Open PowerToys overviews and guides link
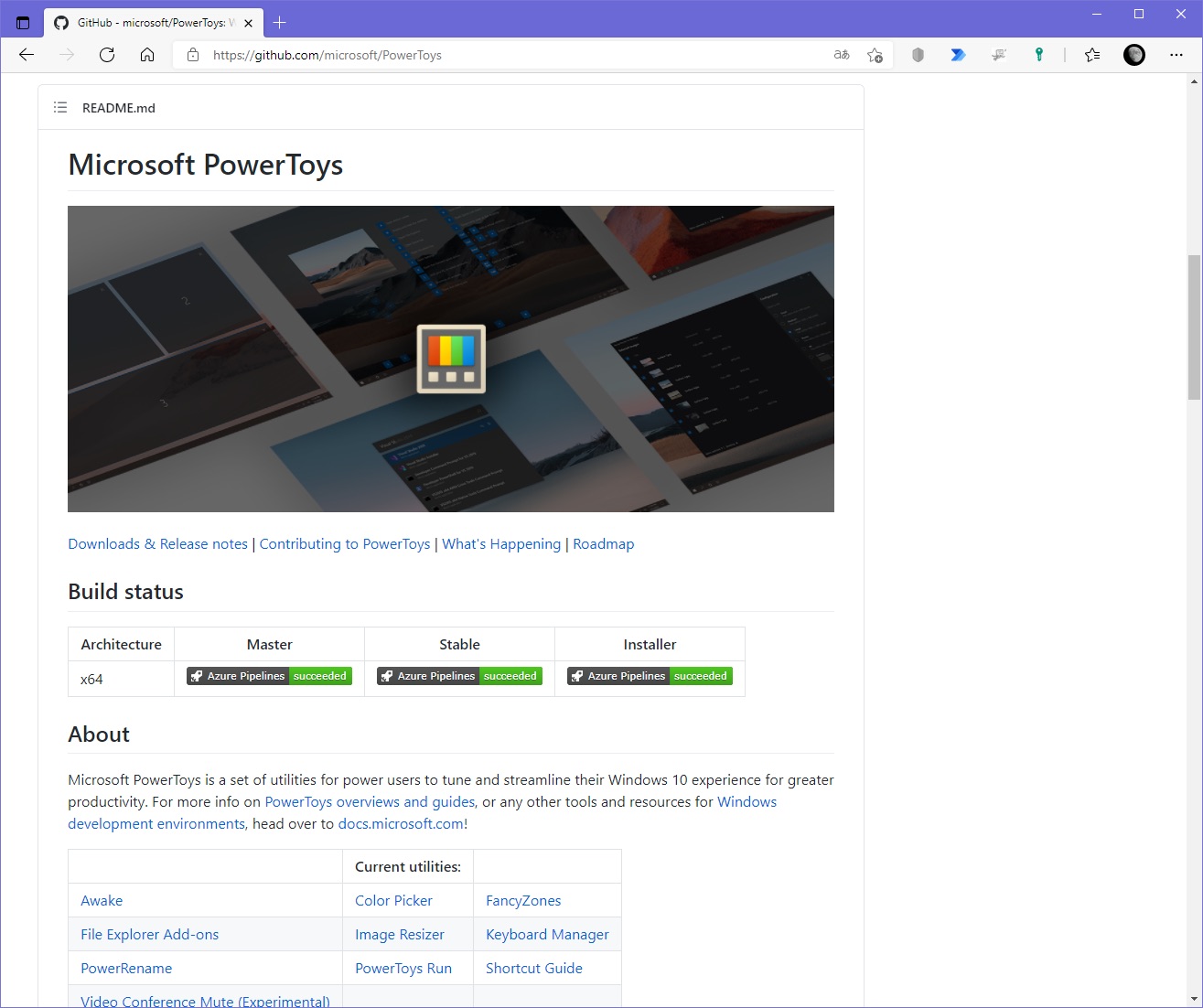The width and height of the screenshot is (1203, 1008). click(x=370, y=801)
